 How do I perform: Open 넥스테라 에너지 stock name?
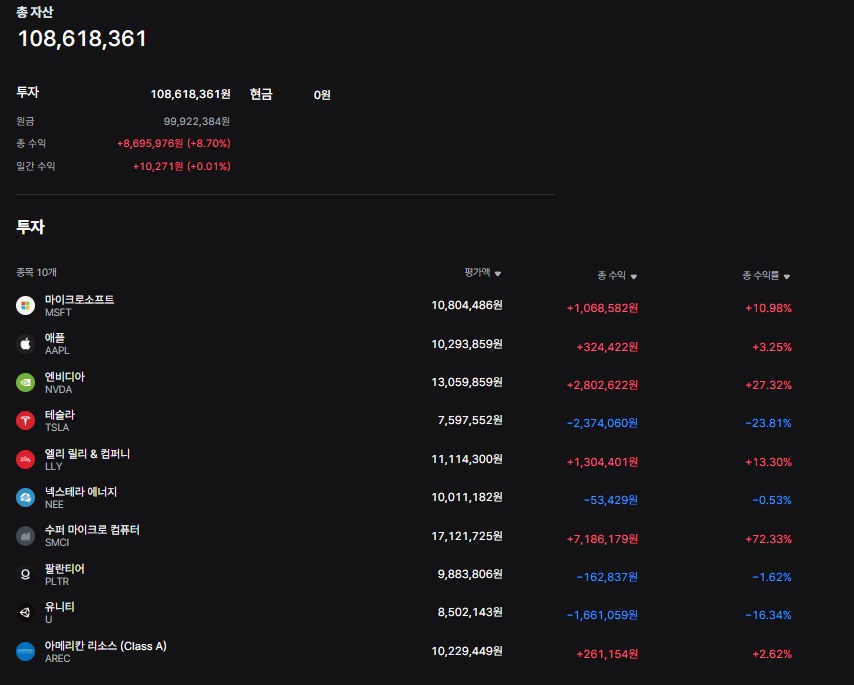coord(81,492)
